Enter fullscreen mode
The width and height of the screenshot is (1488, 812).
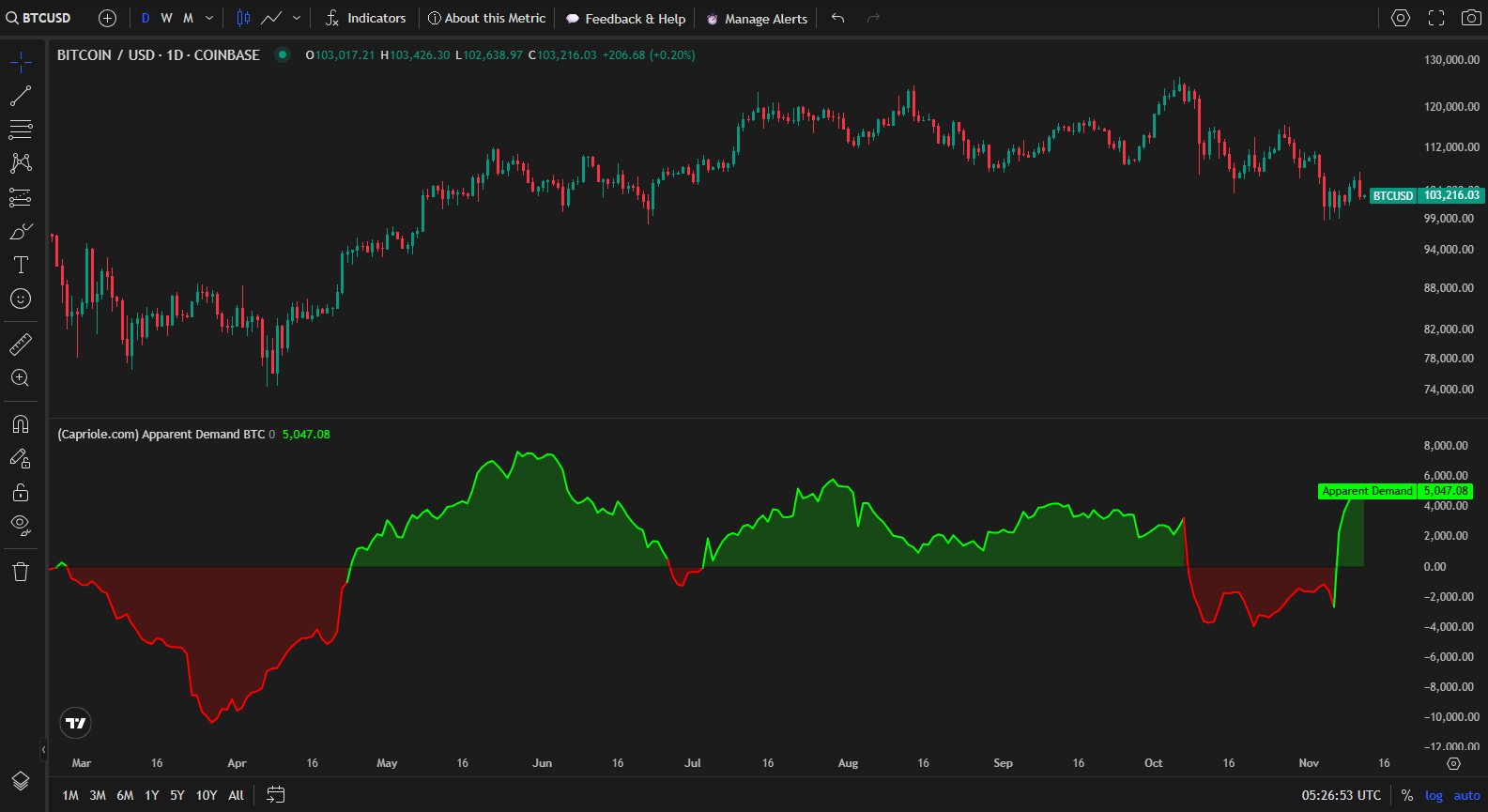coord(1436,18)
